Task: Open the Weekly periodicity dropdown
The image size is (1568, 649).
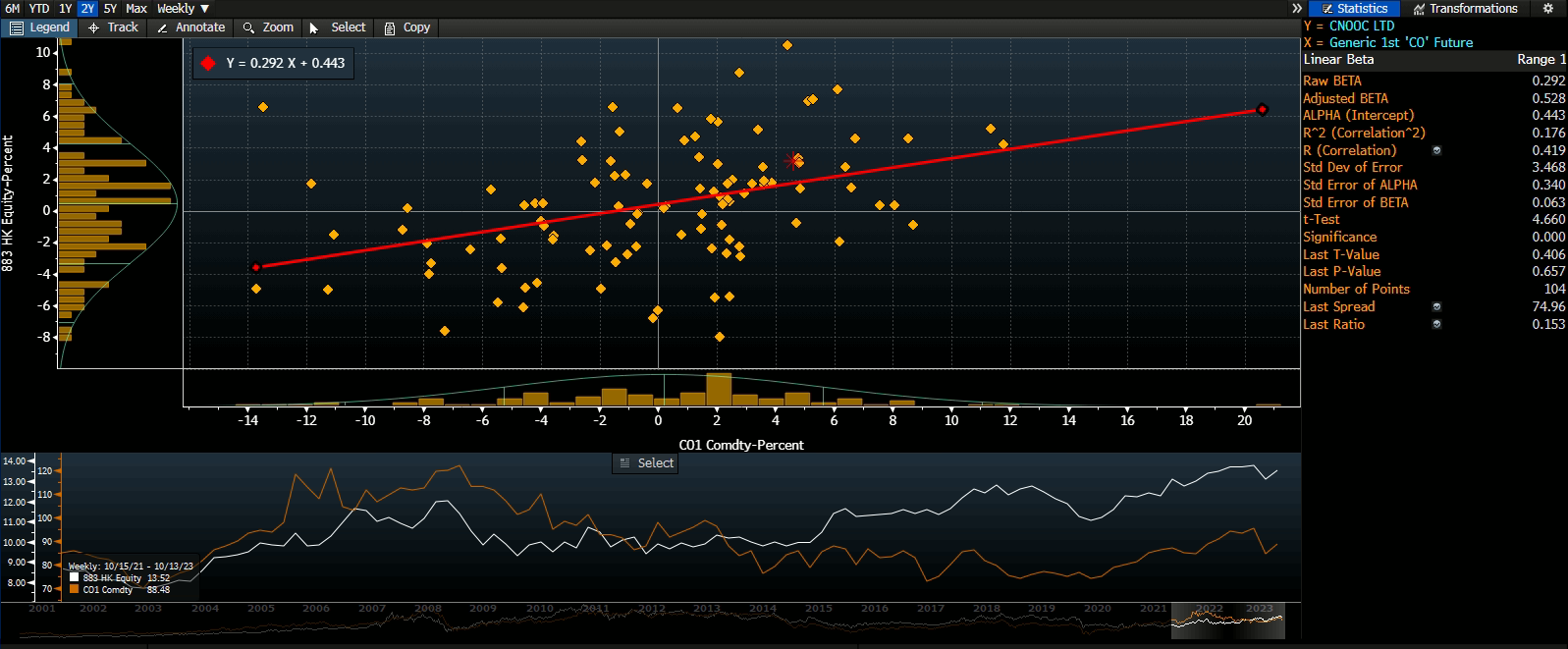Action: 183,8
